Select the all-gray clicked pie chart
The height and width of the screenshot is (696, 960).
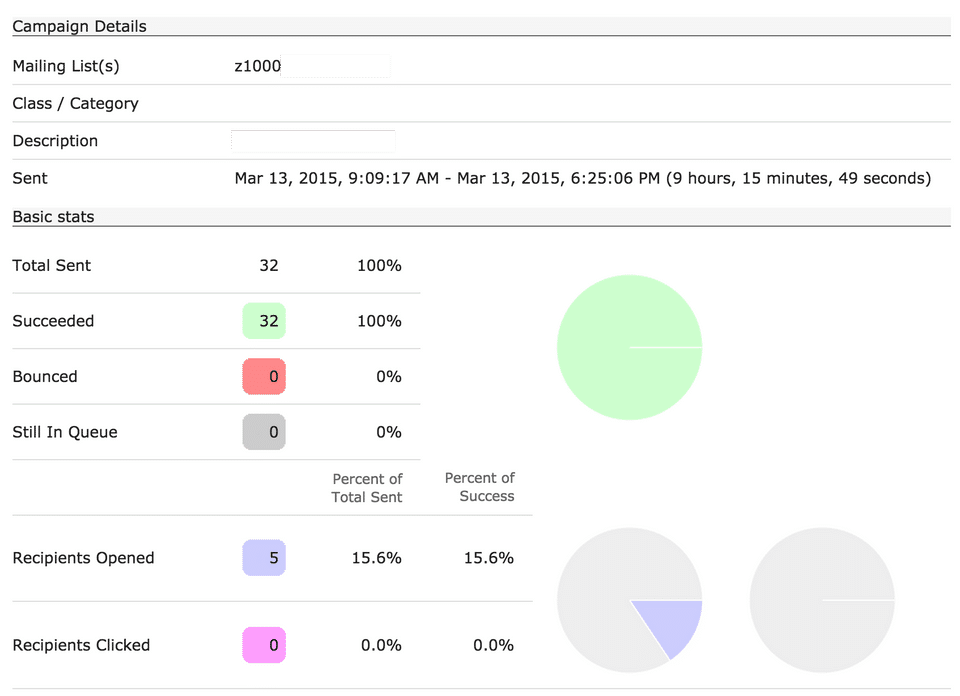click(822, 600)
